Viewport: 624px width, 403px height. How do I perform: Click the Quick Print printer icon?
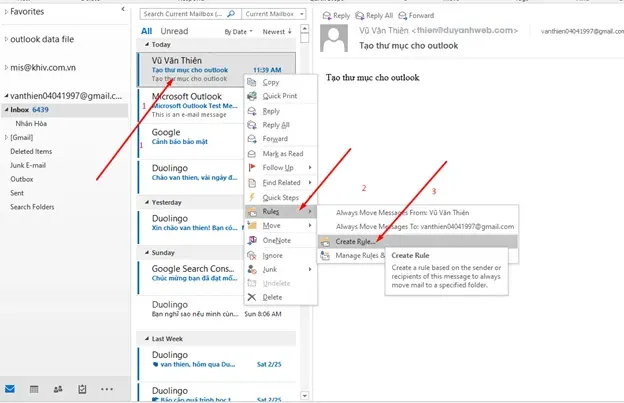252,96
